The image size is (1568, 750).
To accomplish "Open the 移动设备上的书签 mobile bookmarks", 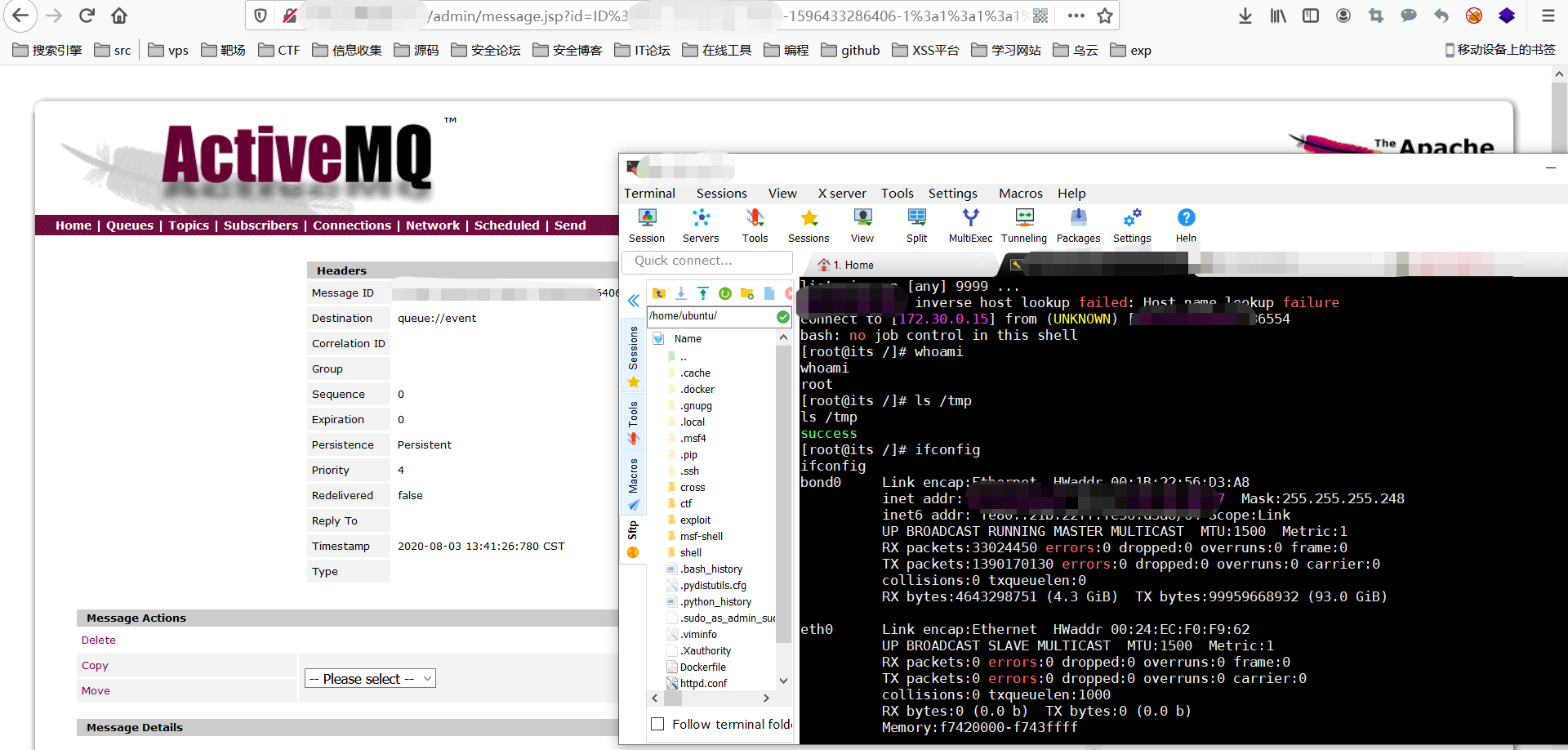I will click(x=1500, y=50).
